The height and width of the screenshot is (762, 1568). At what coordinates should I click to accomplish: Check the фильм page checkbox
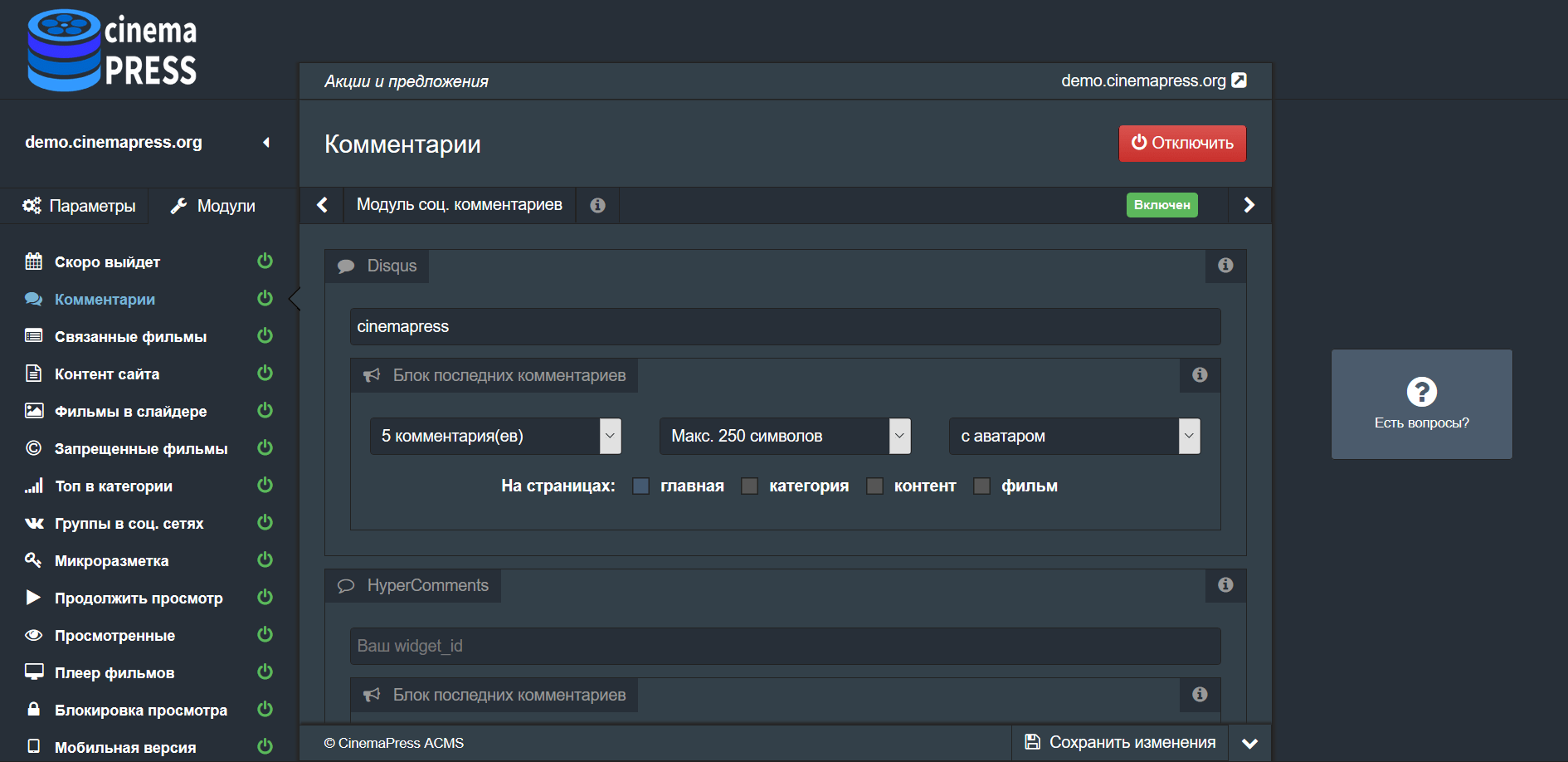[x=981, y=486]
